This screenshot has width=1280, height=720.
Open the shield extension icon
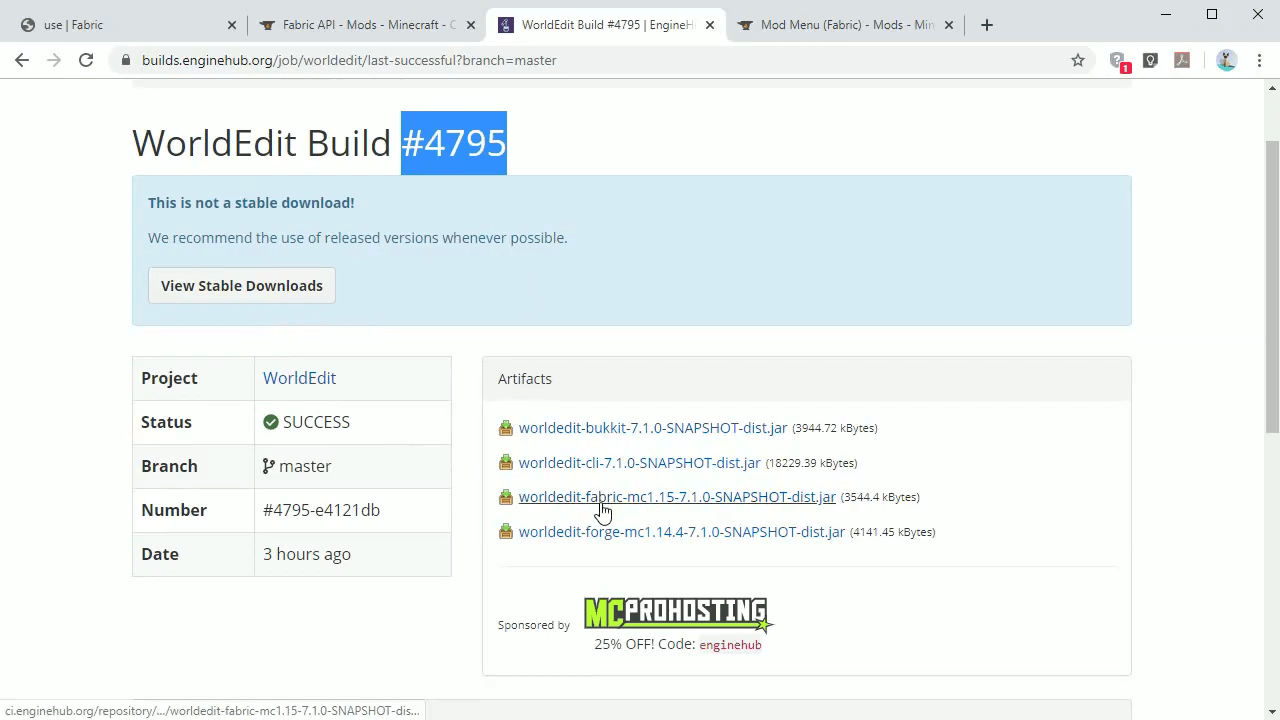point(1150,60)
